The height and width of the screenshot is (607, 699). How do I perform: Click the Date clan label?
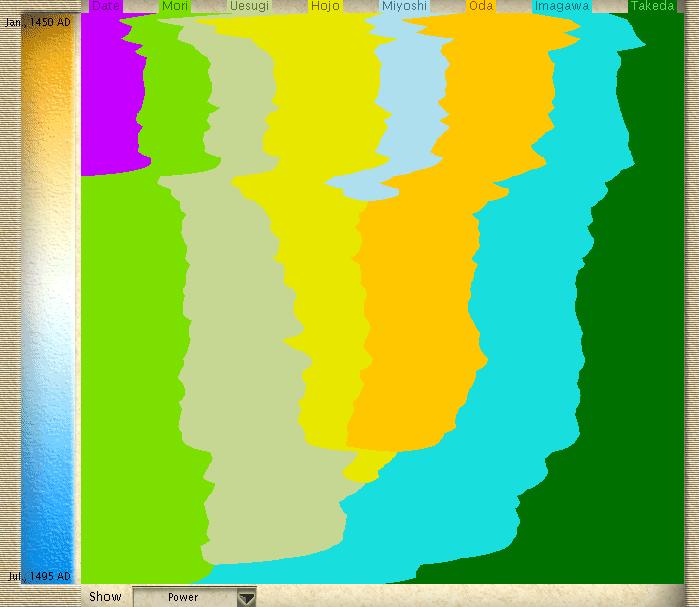click(x=105, y=6)
